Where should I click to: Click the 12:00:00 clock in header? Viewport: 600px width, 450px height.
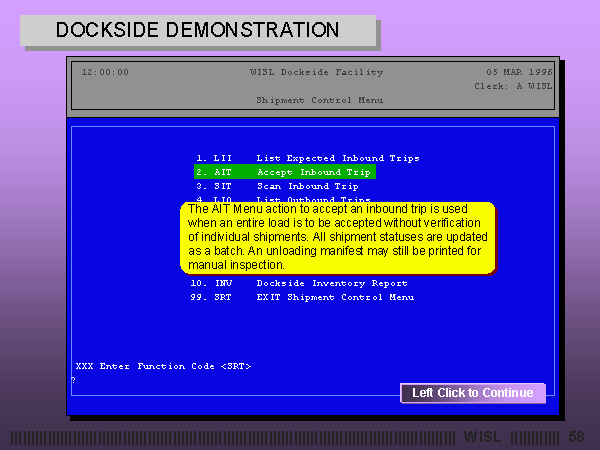(105, 72)
